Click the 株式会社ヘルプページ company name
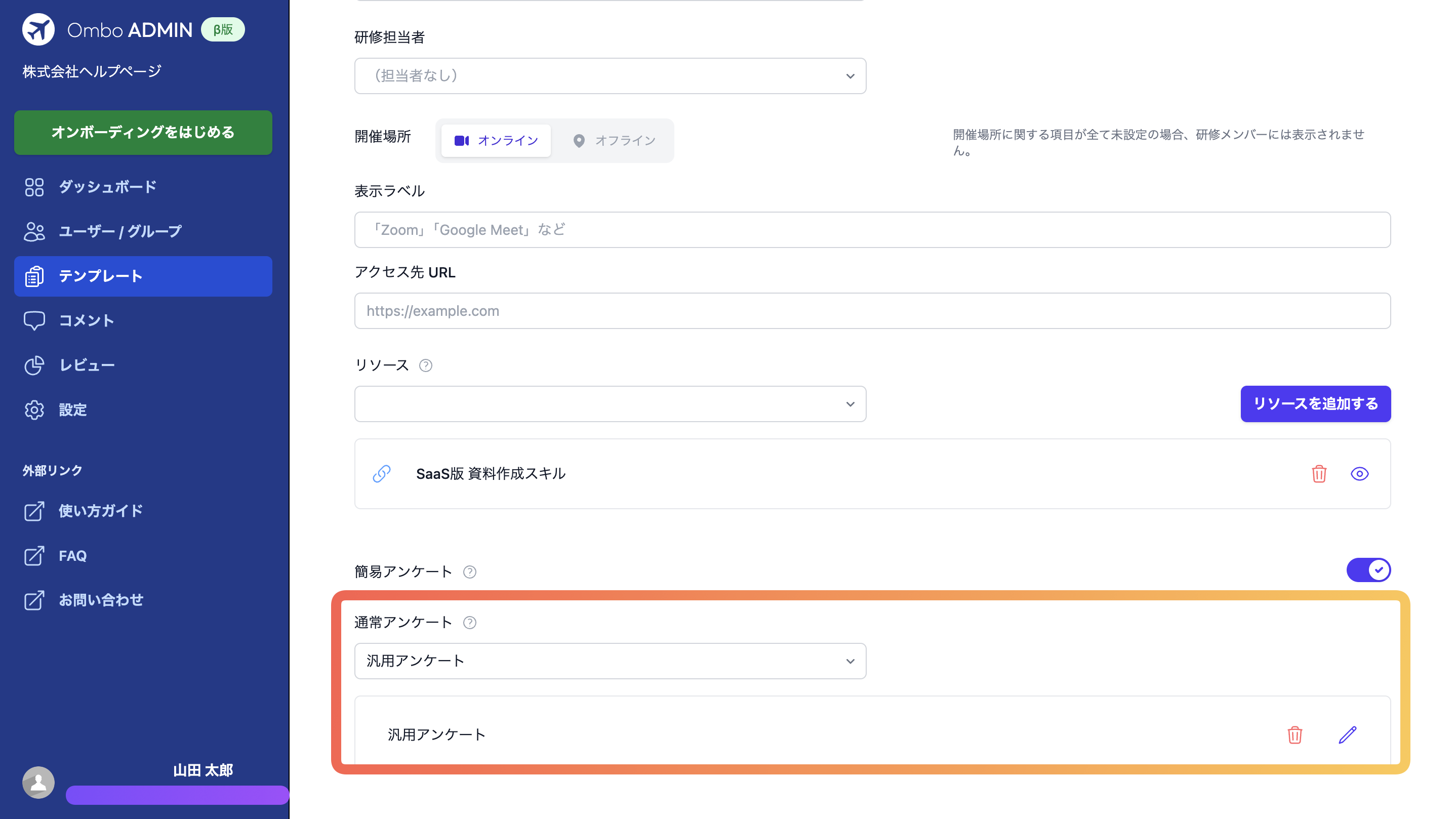This screenshot has width=1456, height=819. 92,71
